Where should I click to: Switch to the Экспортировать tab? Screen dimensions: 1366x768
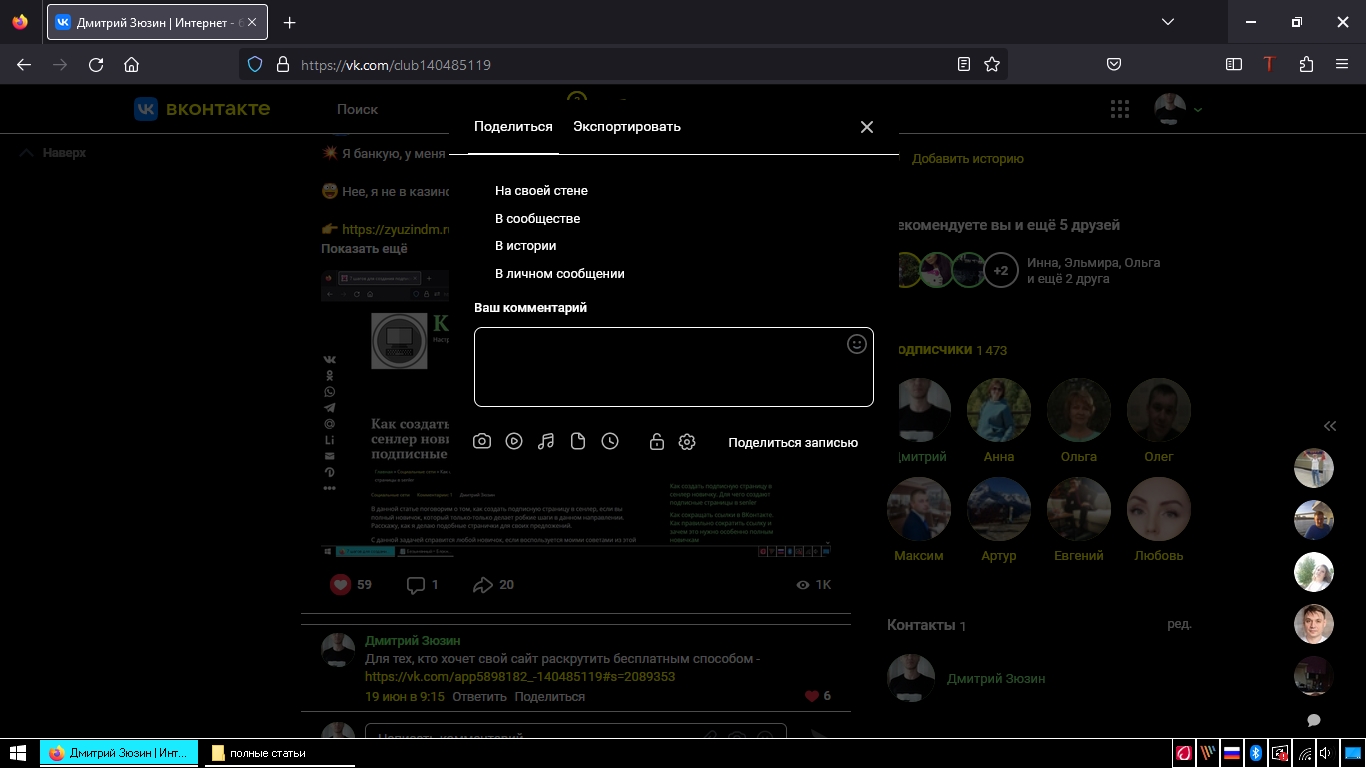tap(627, 127)
